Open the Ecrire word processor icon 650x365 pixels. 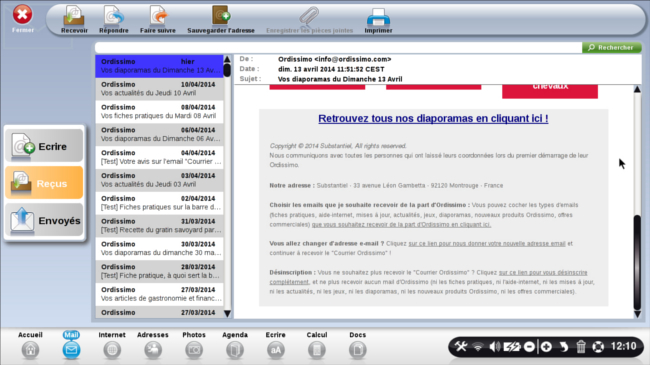[276, 350]
